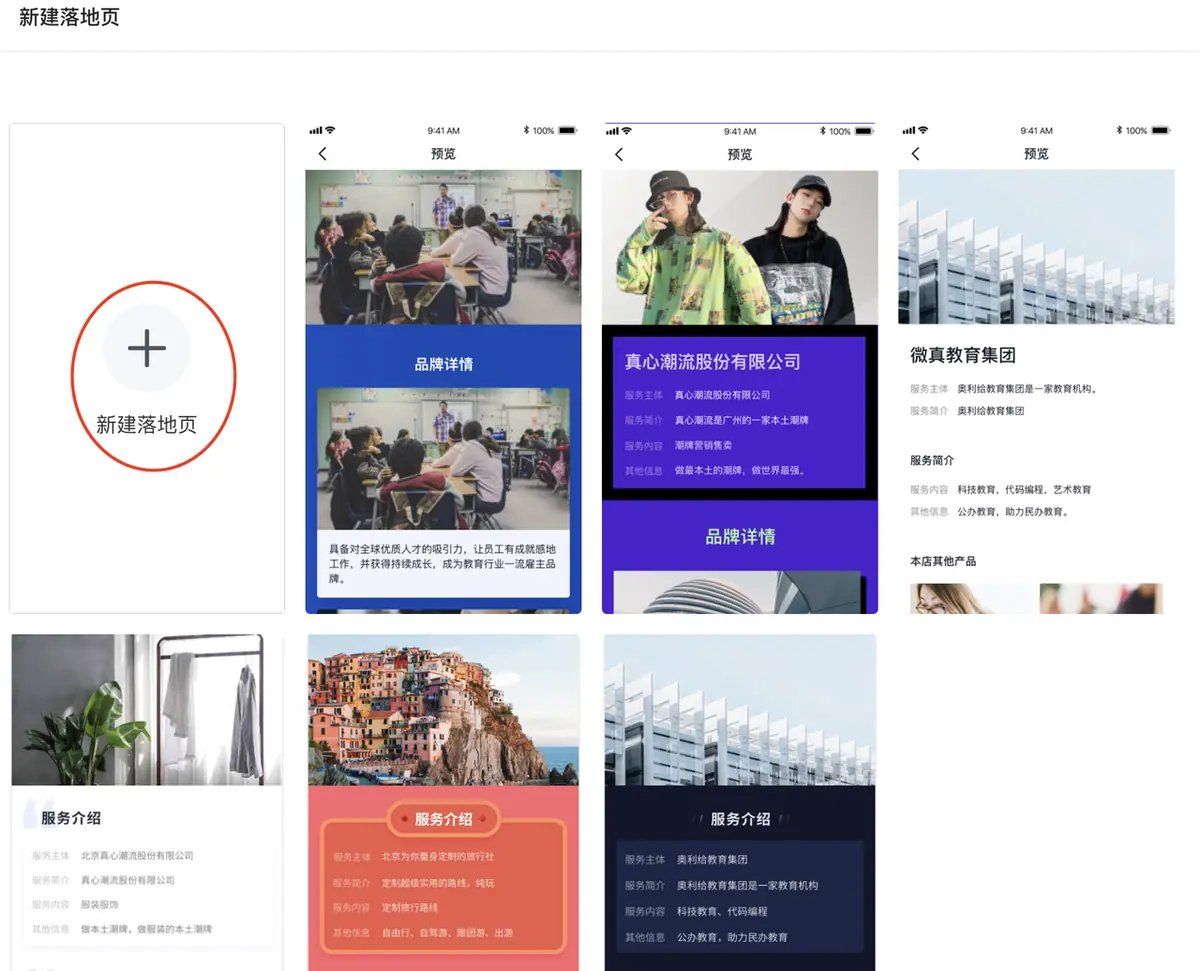The height and width of the screenshot is (971, 1200).
Task: Click text 公办教育，助力民办教育。 in 微真 template
Action: coord(1014,512)
